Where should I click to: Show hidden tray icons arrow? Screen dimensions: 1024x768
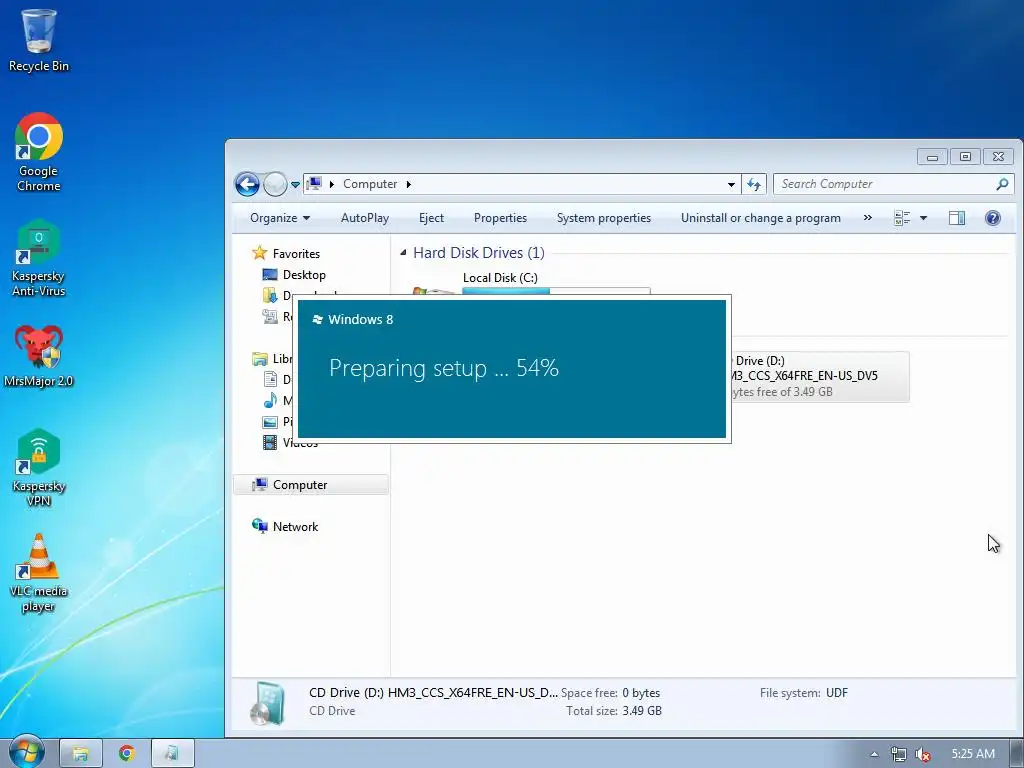click(x=874, y=754)
